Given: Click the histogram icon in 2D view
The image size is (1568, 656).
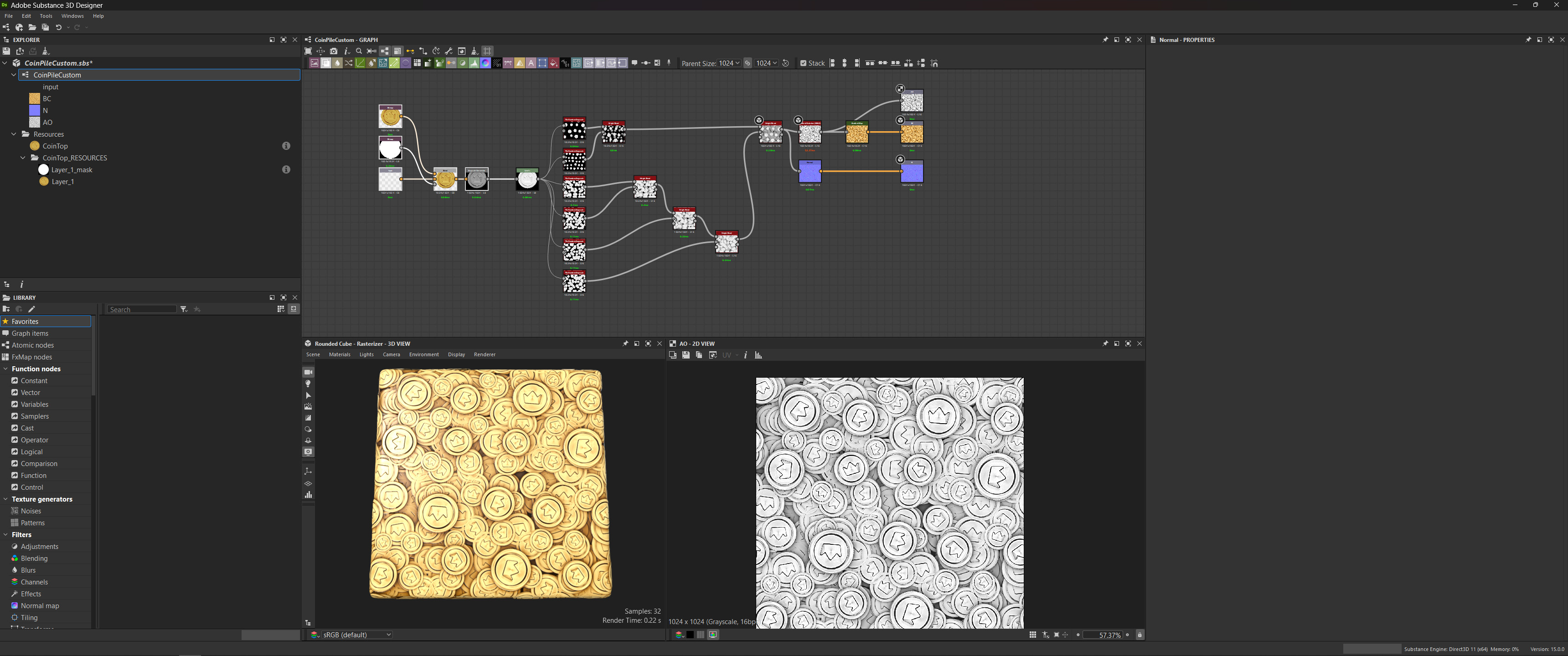Looking at the screenshot, I should point(758,355).
